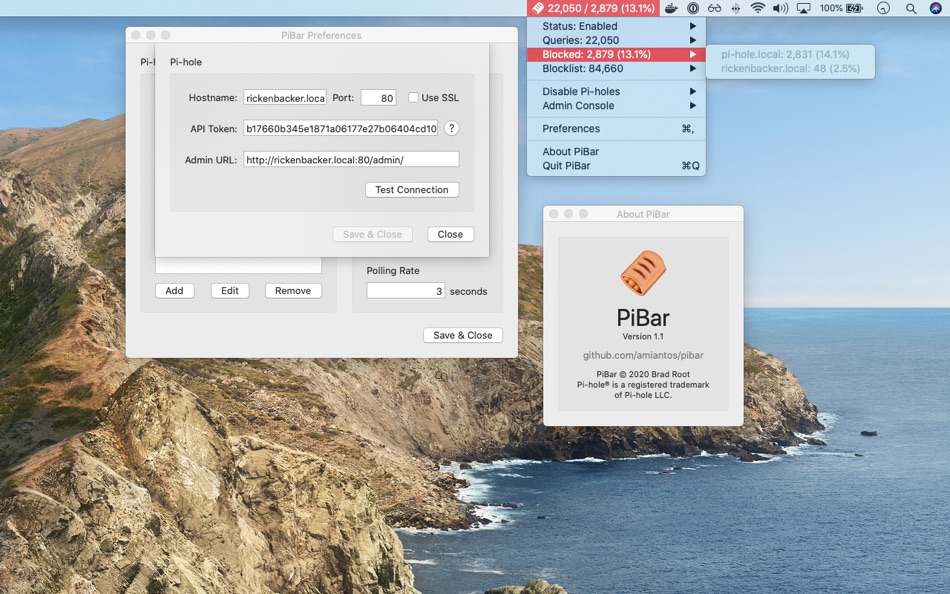Screen dimensions: 950x594
Task: Close the About PiBar window
Action: 553,214
